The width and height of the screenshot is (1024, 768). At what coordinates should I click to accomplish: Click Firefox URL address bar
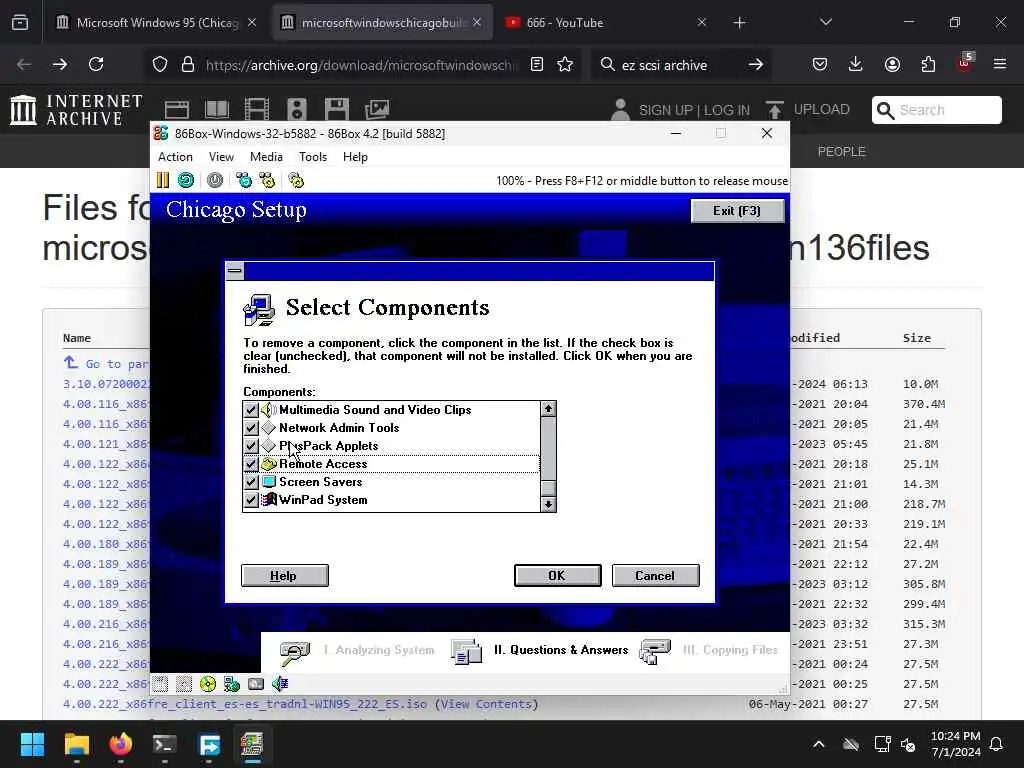(361, 65)
